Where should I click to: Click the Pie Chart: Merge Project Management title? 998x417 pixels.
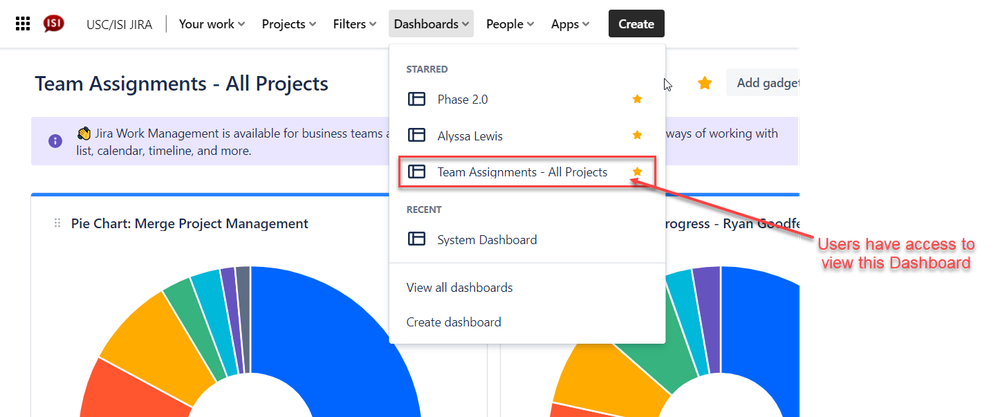(190, 223)
